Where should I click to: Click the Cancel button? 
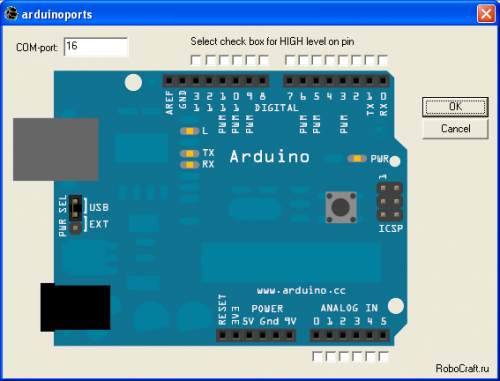pyautogui.click(x=455, y=129)
